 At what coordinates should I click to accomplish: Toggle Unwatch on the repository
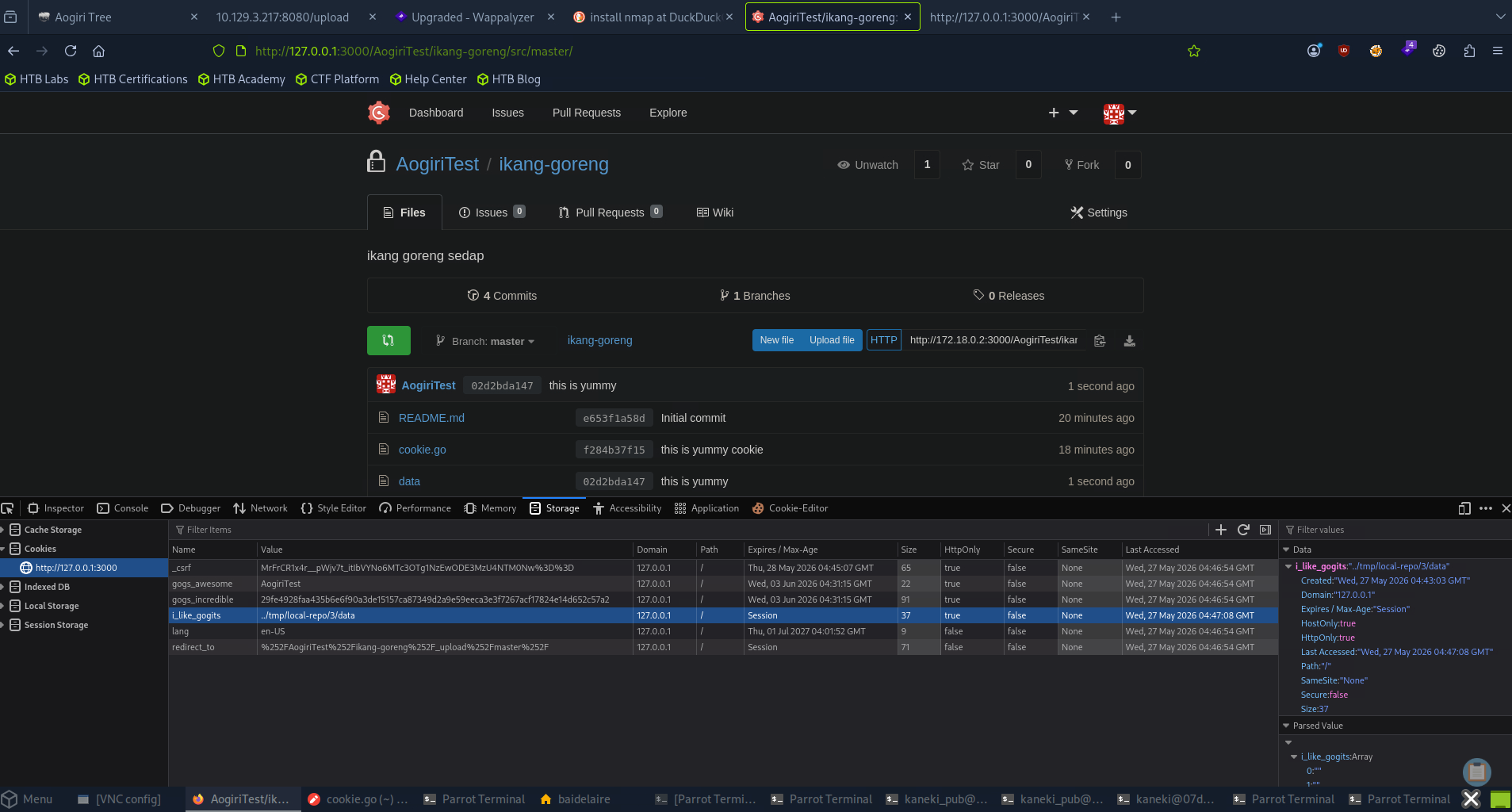(868, 165)
